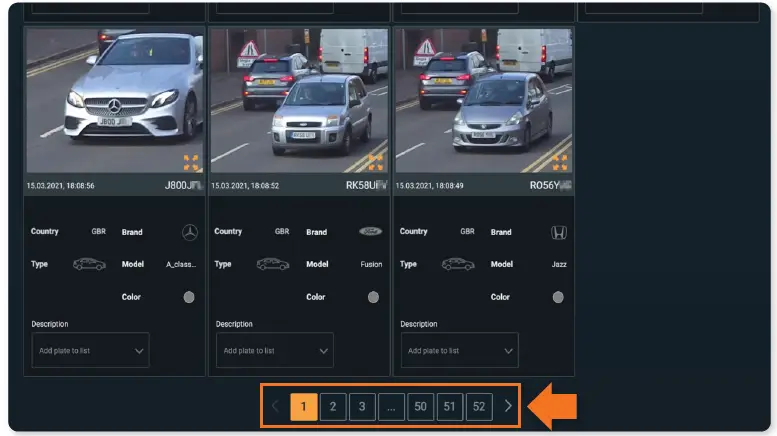The height and width of the screenshot is (436, 777).
Task: Open the Ford Fusion snapshot thumbnail
Action: (299, 101)
